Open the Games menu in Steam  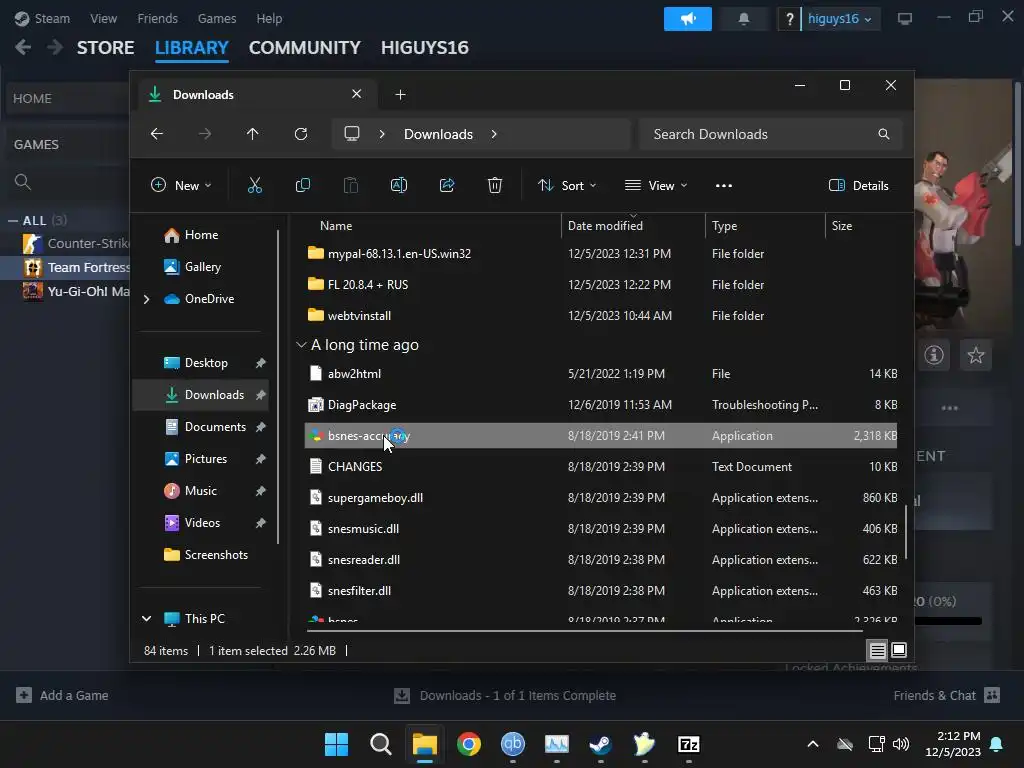pos(217,18)
